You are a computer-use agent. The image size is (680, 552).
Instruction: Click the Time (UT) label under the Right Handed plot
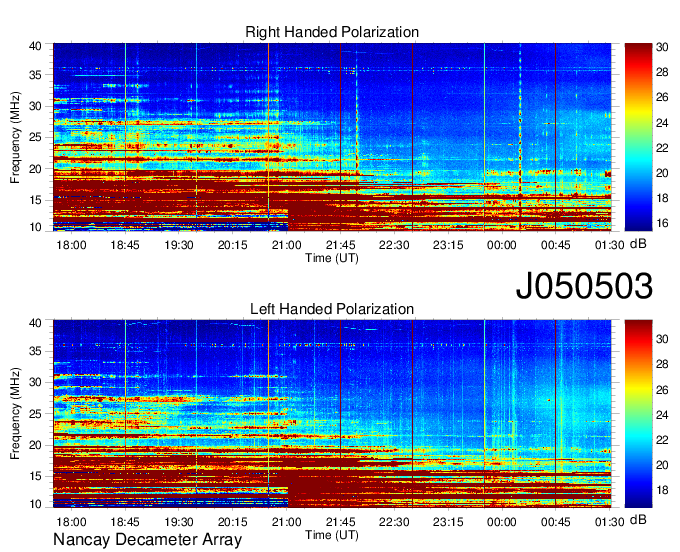[x=332, y=258]
